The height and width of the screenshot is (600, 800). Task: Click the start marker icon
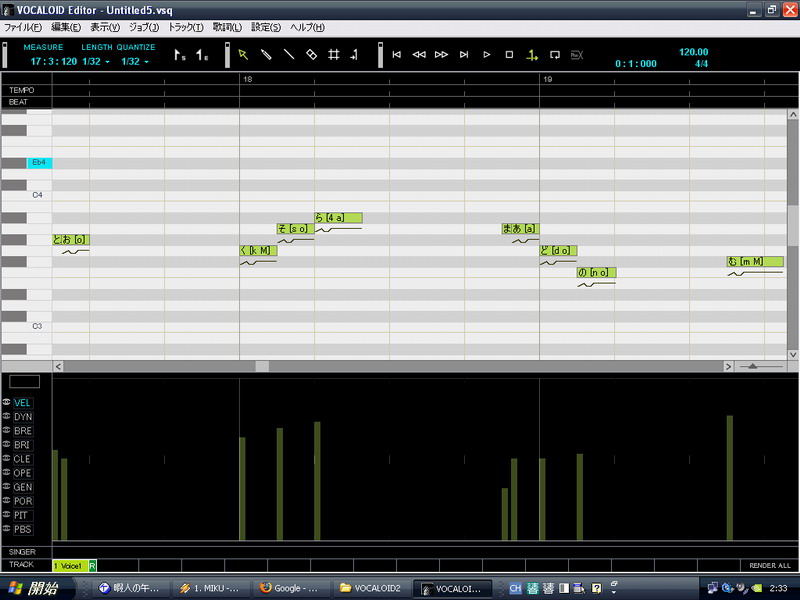[x=180, y=55]
